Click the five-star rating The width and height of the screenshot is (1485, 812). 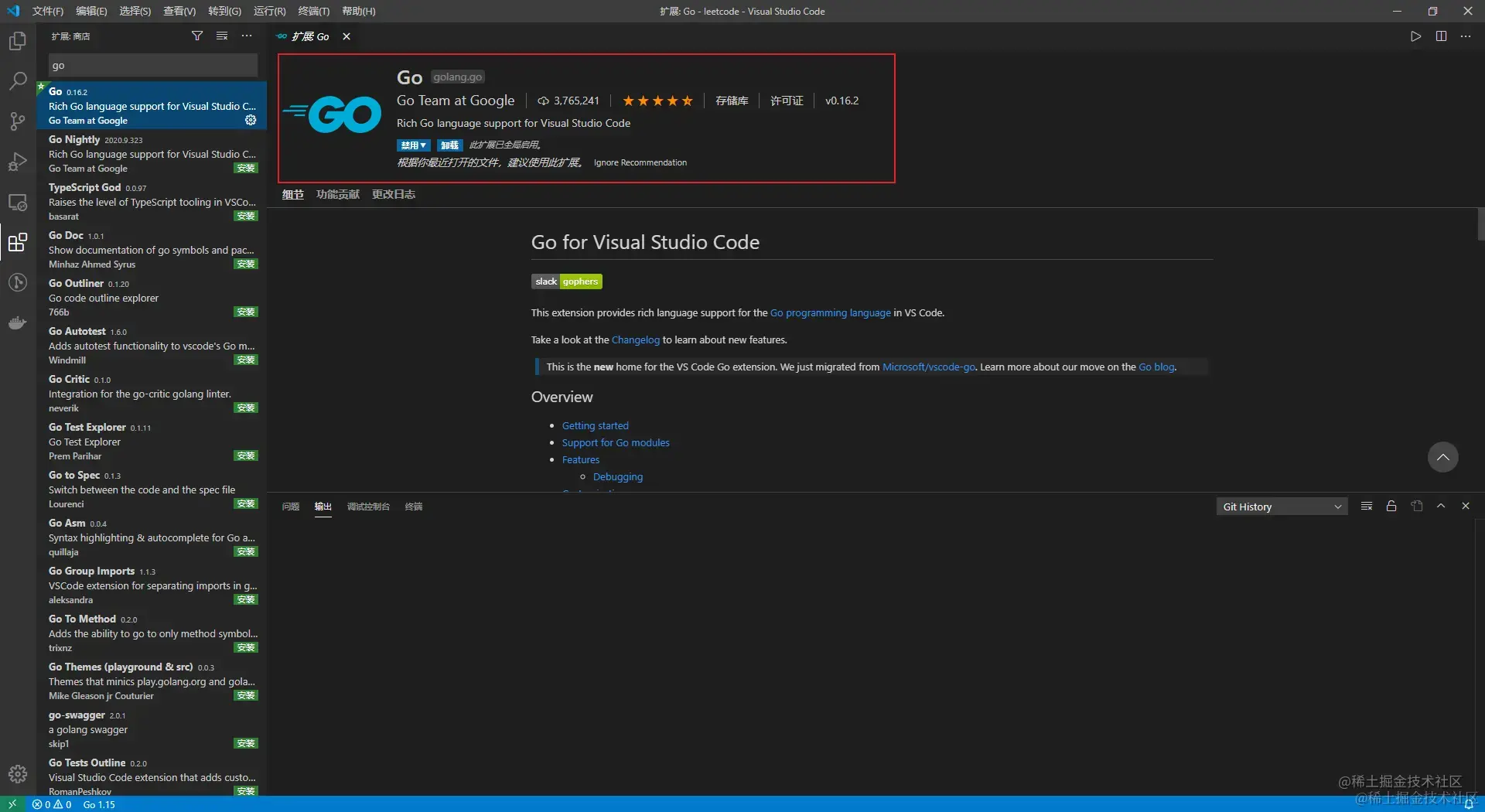[x=657, y=101]
